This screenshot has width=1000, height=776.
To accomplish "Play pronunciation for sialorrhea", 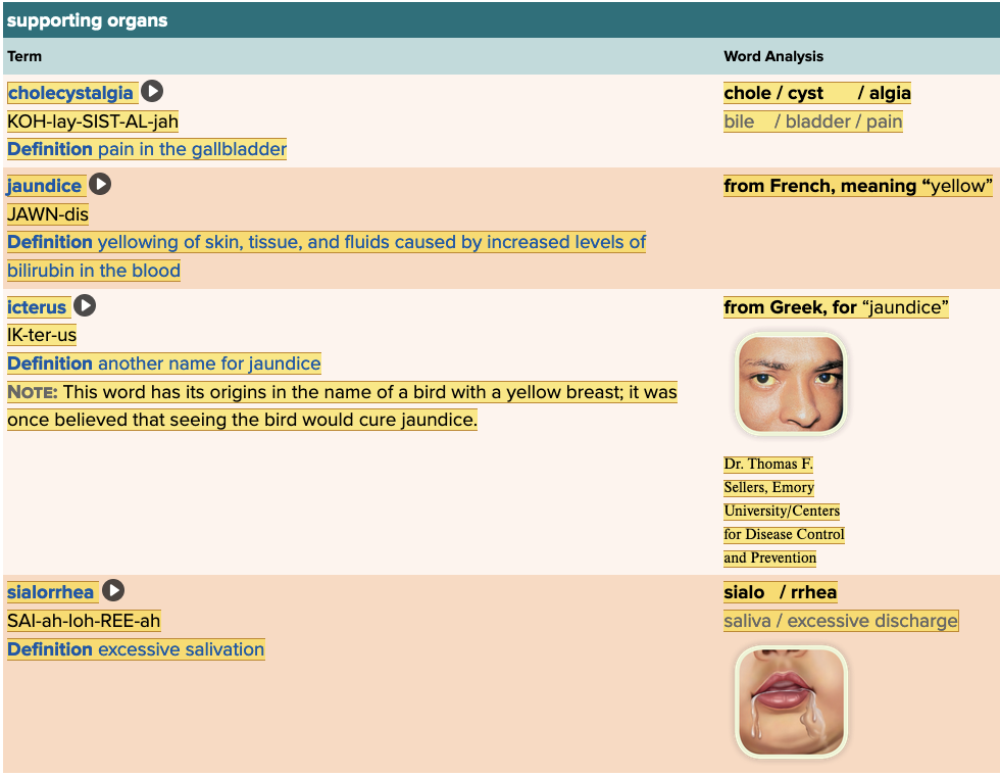I will [113, 591].
